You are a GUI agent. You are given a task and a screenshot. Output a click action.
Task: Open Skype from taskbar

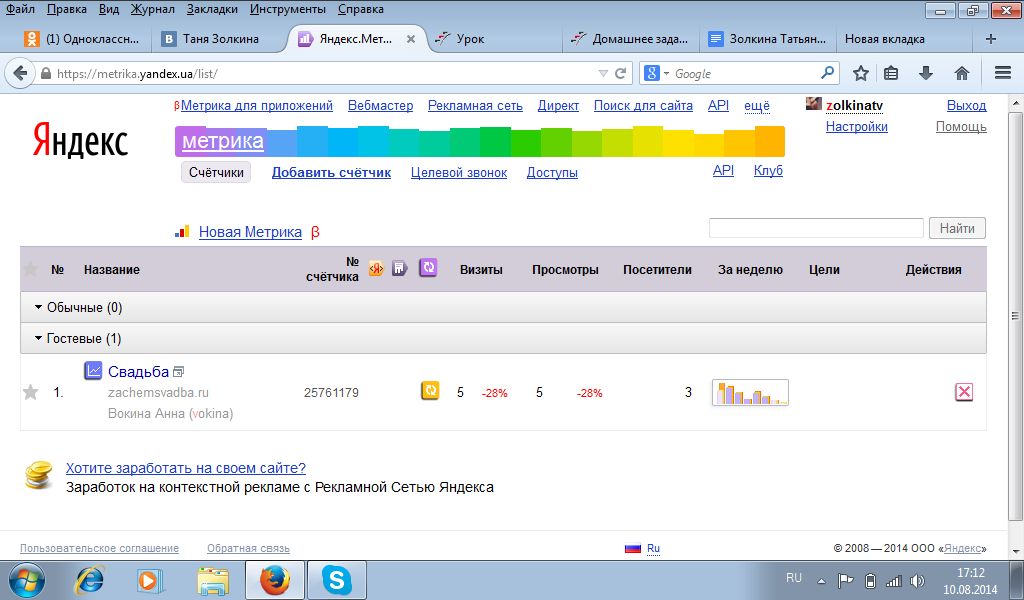pos(336,580)
